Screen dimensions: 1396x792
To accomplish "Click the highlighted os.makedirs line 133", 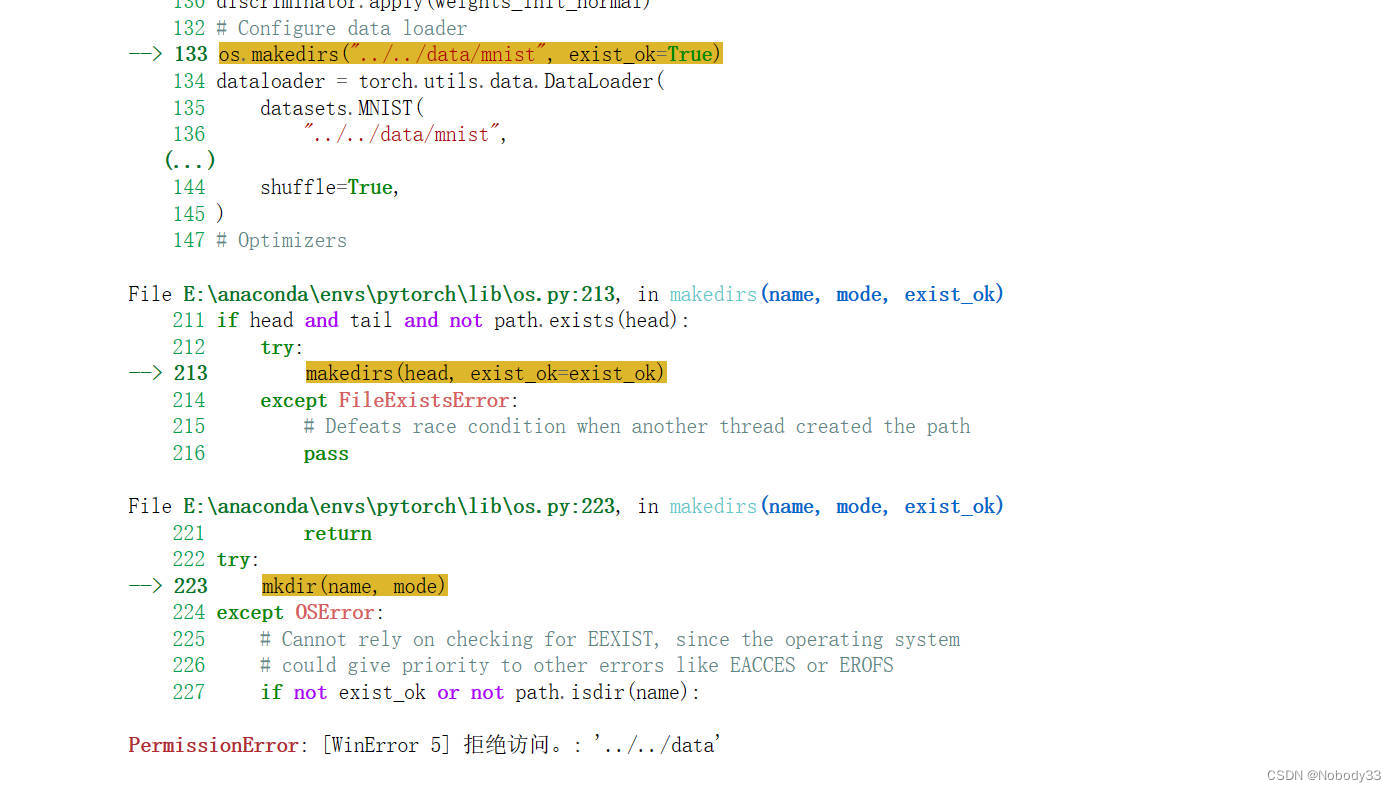I will point(470,54).
